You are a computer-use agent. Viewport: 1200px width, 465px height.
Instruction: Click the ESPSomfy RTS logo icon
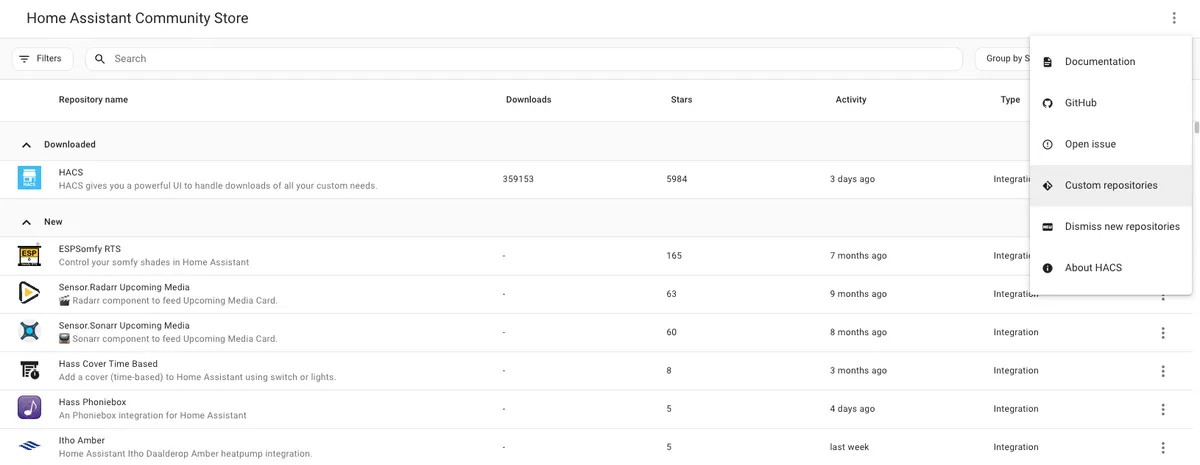point(29,256)
